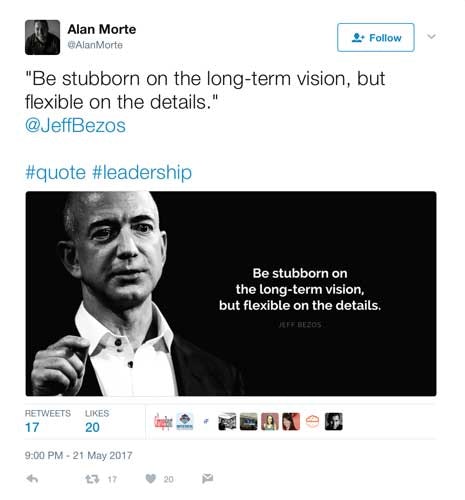Image resolution: width=465 pixels, height=500 pixels.
Task: Open the @JeffBezos mention link
Action: (x=75, y=126)
